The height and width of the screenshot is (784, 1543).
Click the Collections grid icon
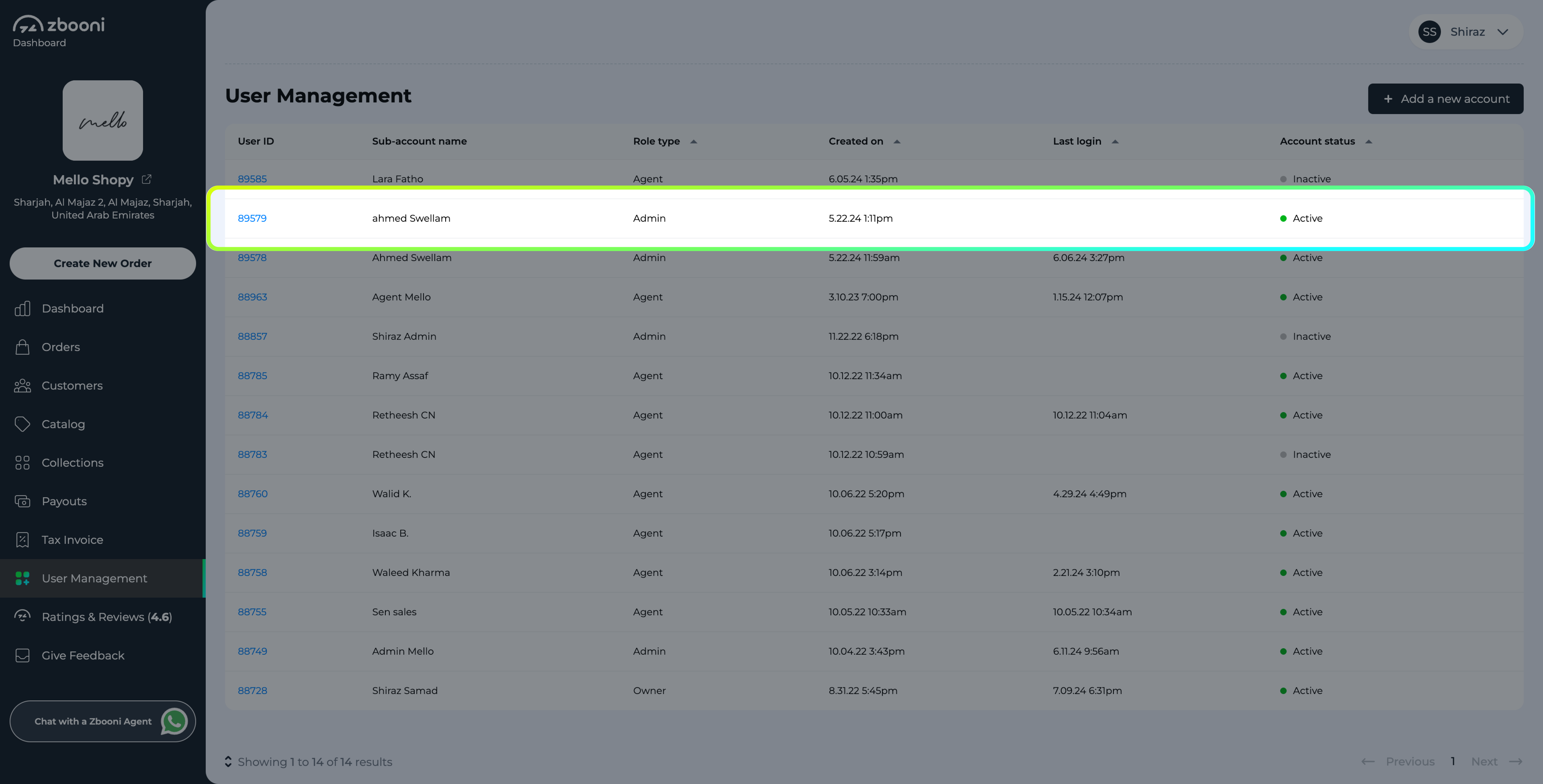click(x=22, y=462)
